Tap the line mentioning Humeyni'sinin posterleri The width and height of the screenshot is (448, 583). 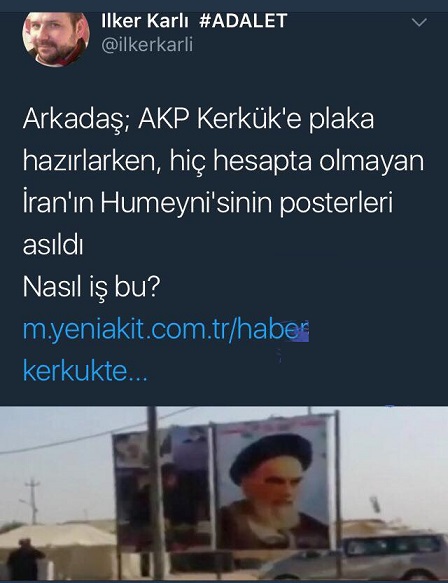click(208, 203)
